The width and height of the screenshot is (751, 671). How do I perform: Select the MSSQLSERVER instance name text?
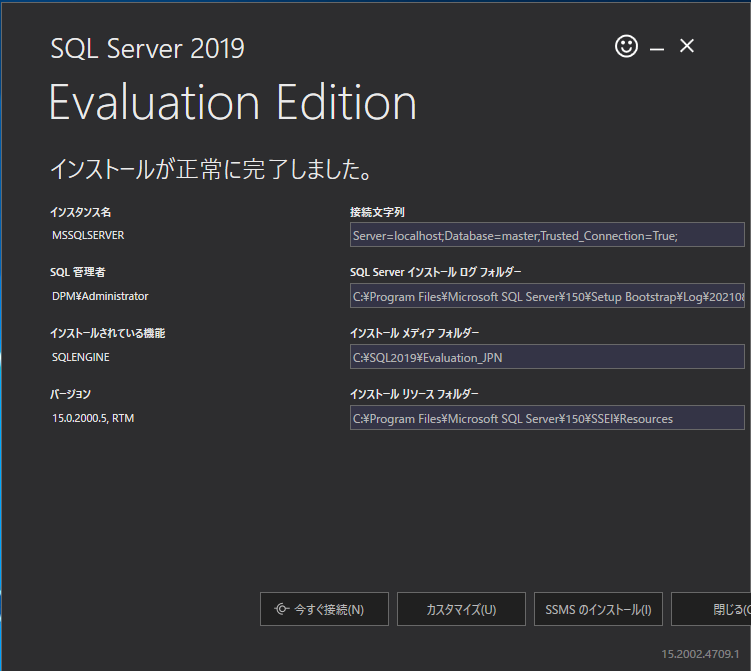click(x=88, y=235)
